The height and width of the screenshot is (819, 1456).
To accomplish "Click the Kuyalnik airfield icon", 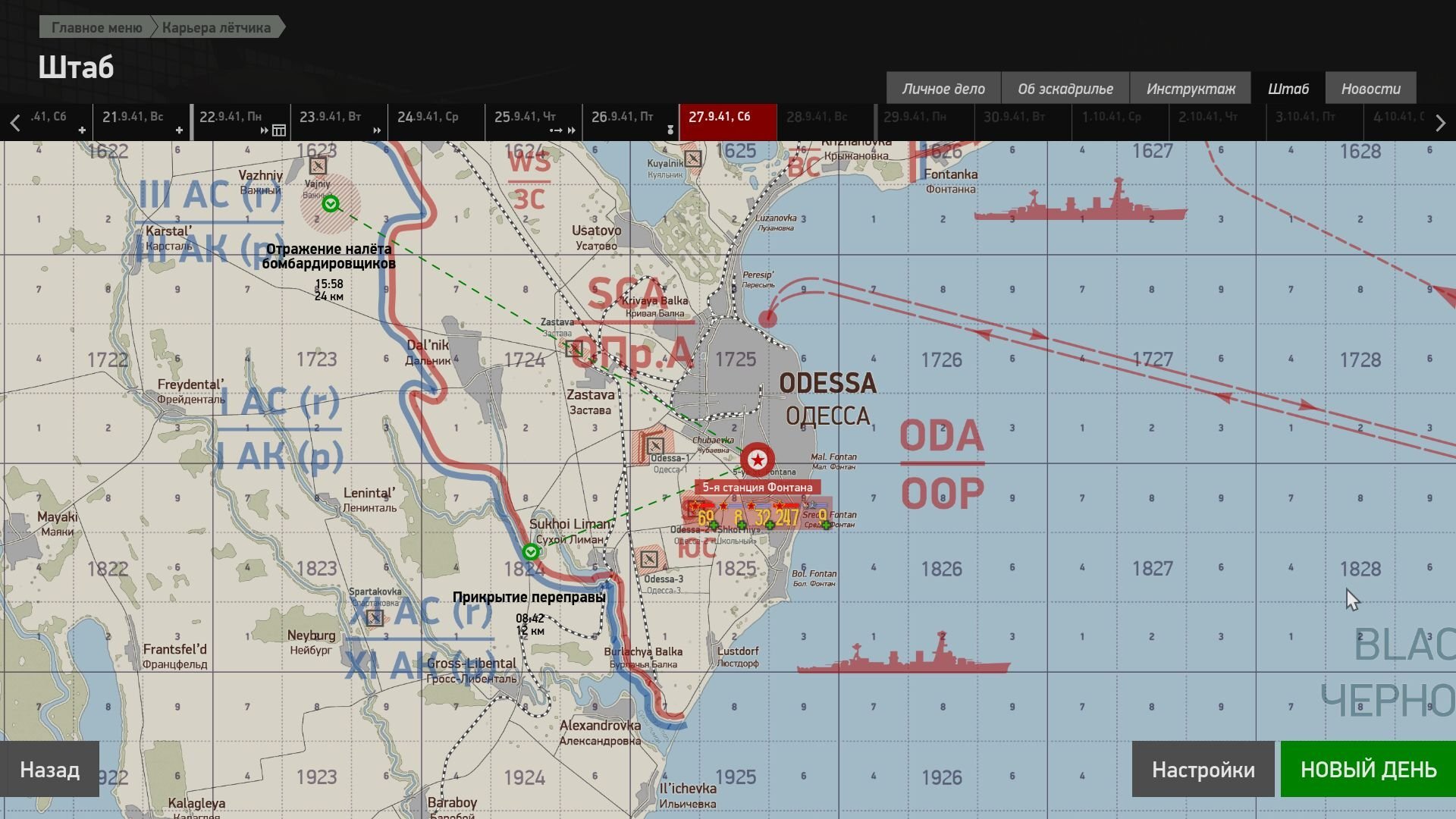I will tap(692, 158).
